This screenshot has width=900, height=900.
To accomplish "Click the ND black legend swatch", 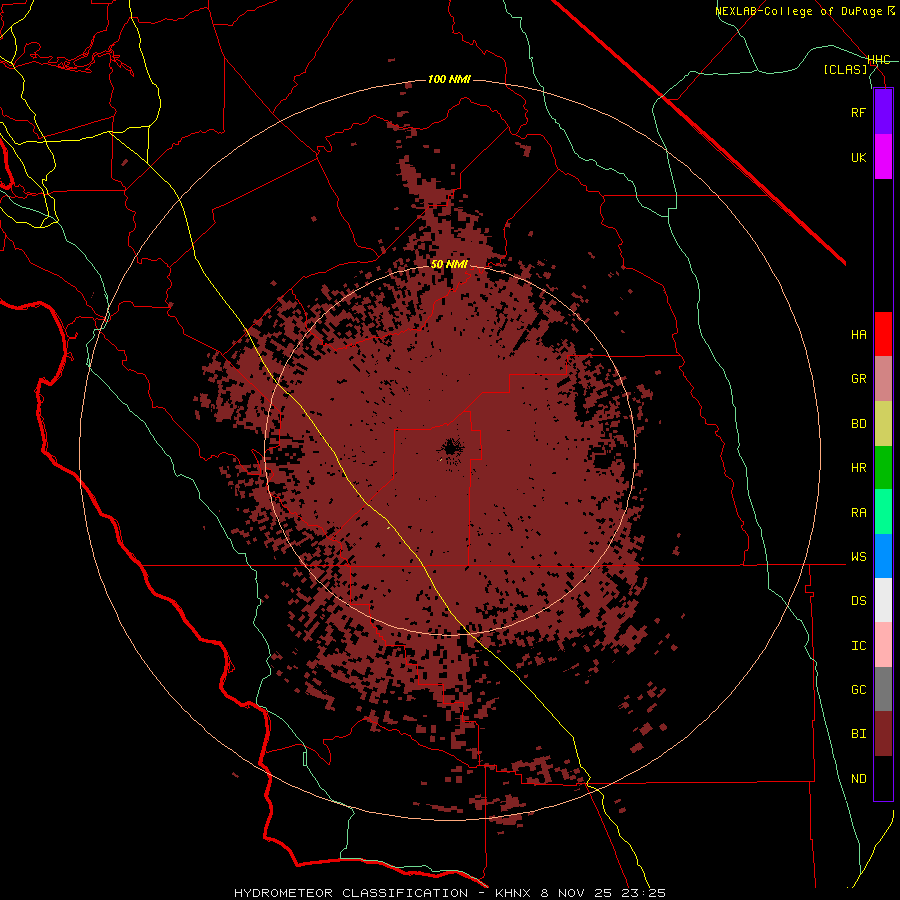I will pyautogui.click(x=883, y=778).
